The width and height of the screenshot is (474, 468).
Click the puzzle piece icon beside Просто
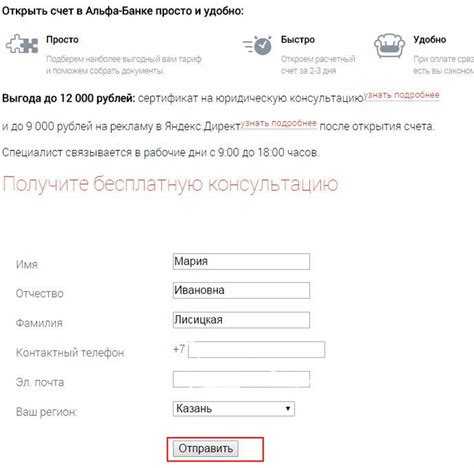[22, 44]
